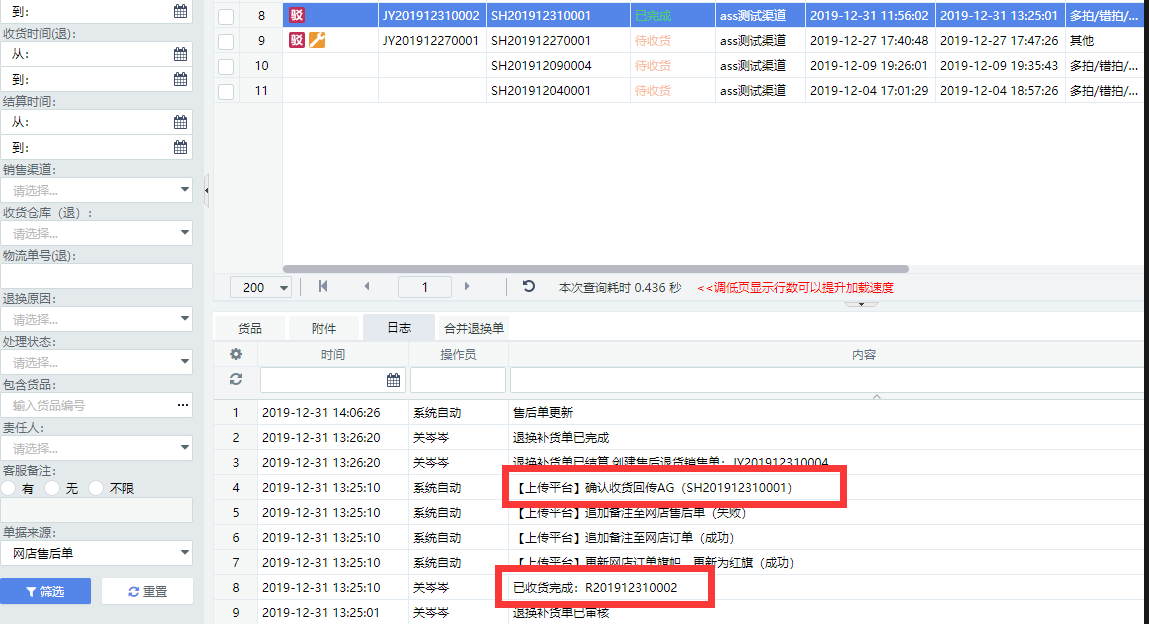The width and height of the screenshot is (1149, 624).
Task: Refresh the log list using the refresh icon
Action: (236, 379)
